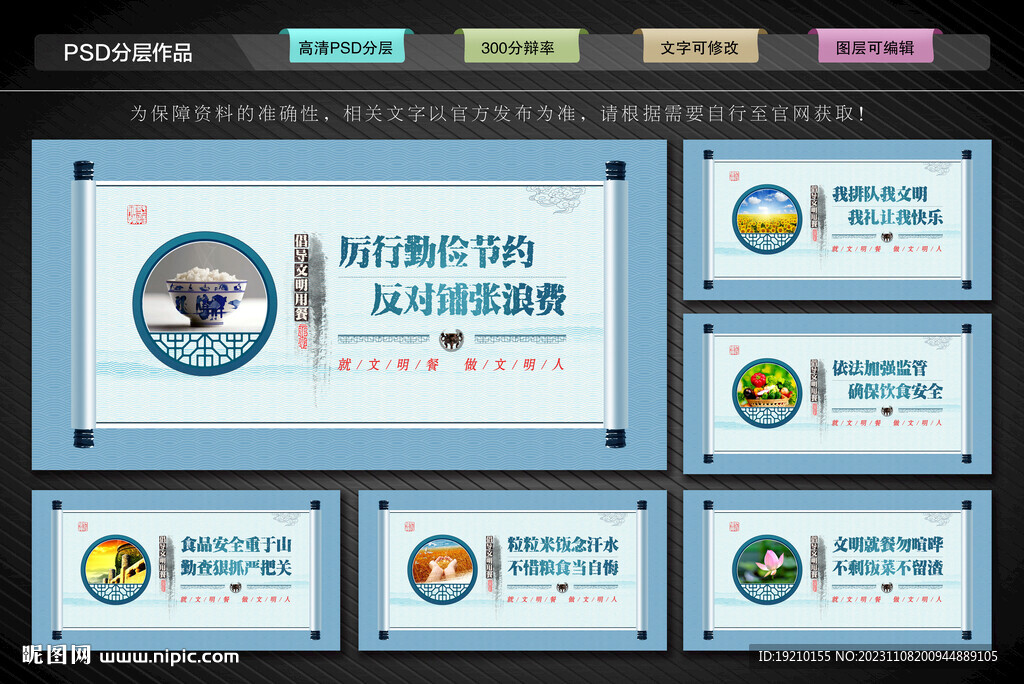Select the red slogan 做/文/明/人 on large poster
1024x684 pixels.
514,365
